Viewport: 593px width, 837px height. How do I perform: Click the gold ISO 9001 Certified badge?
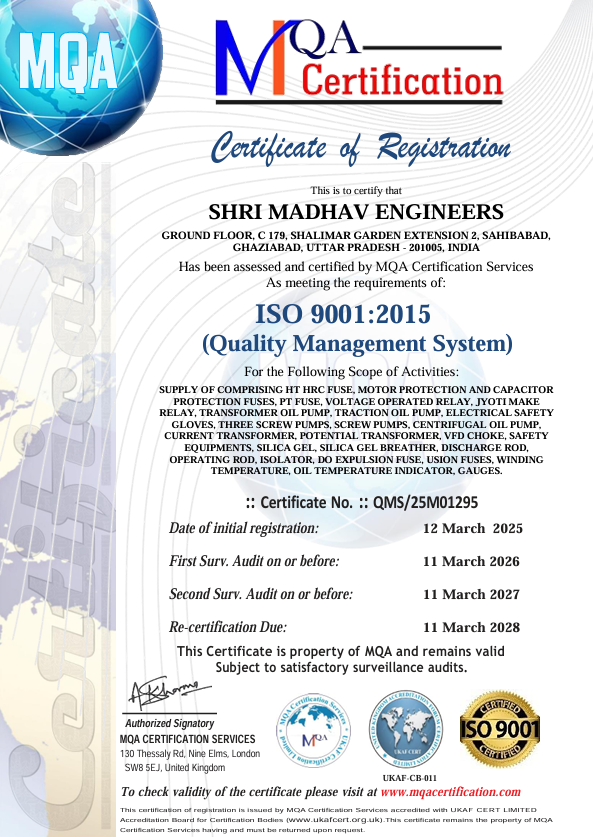pos(500,729)
